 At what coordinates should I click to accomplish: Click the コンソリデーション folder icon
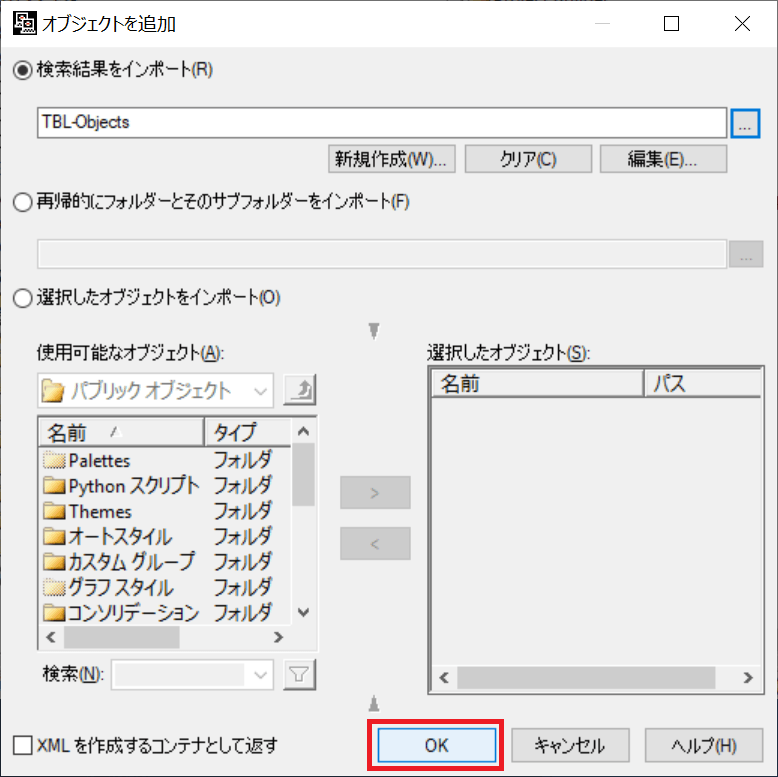point(54,613)
